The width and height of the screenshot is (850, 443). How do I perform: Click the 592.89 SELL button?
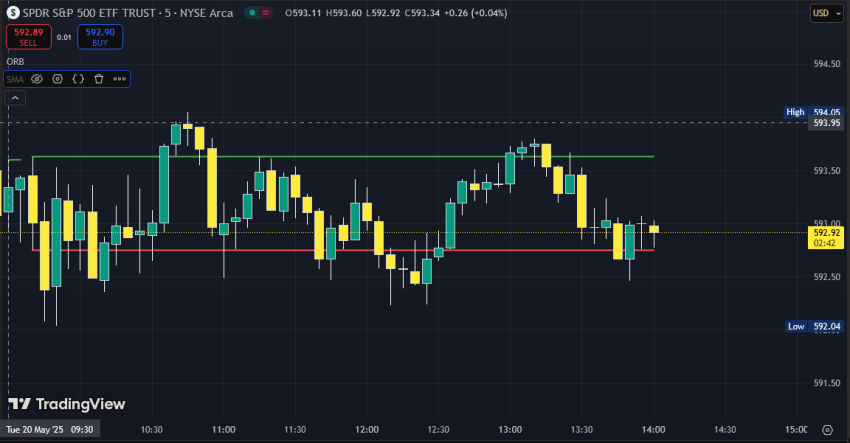pos(29,37)
